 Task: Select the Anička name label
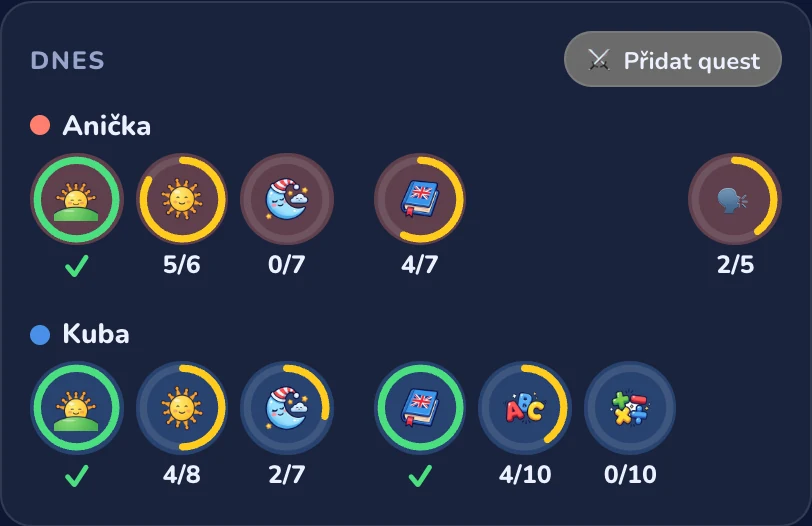tap(107, 126)
